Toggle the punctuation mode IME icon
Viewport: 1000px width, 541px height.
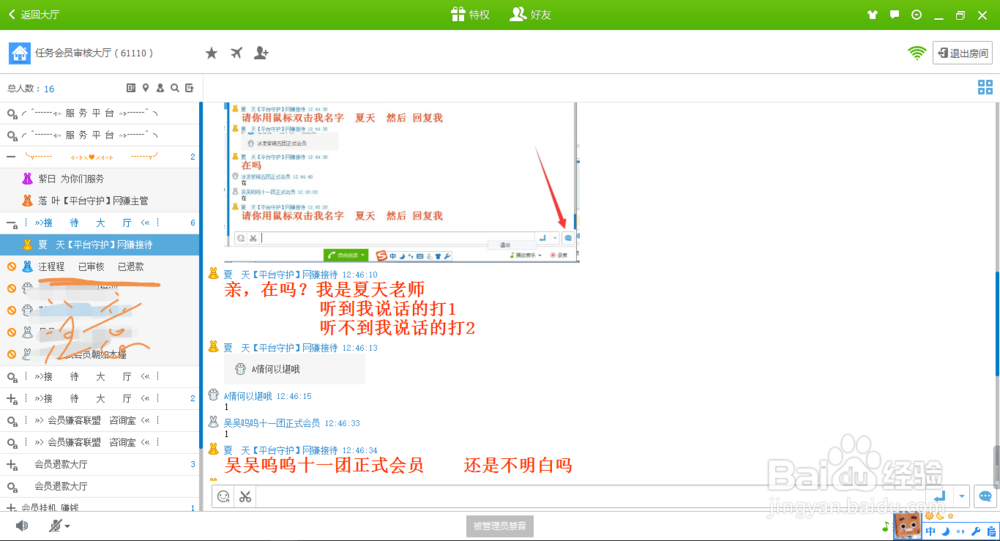[x=960, y=531]
